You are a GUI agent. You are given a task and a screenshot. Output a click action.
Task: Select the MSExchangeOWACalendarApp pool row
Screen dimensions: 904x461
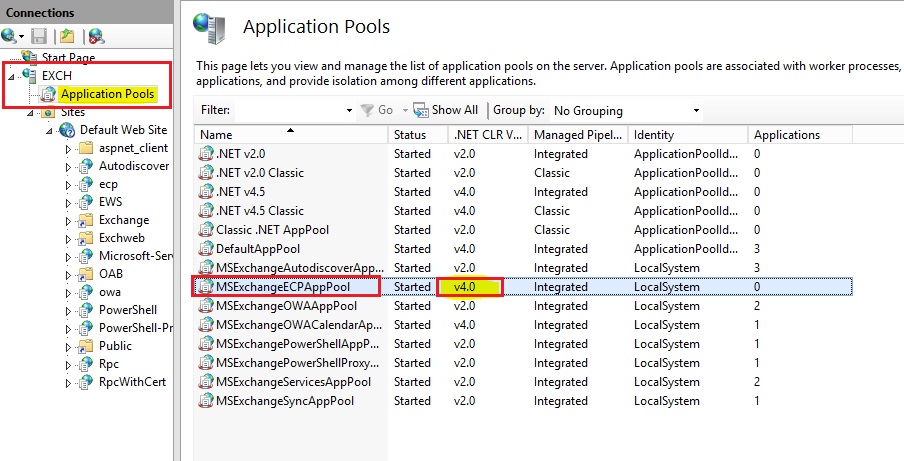pyautogui.click(x=523, y=325)
